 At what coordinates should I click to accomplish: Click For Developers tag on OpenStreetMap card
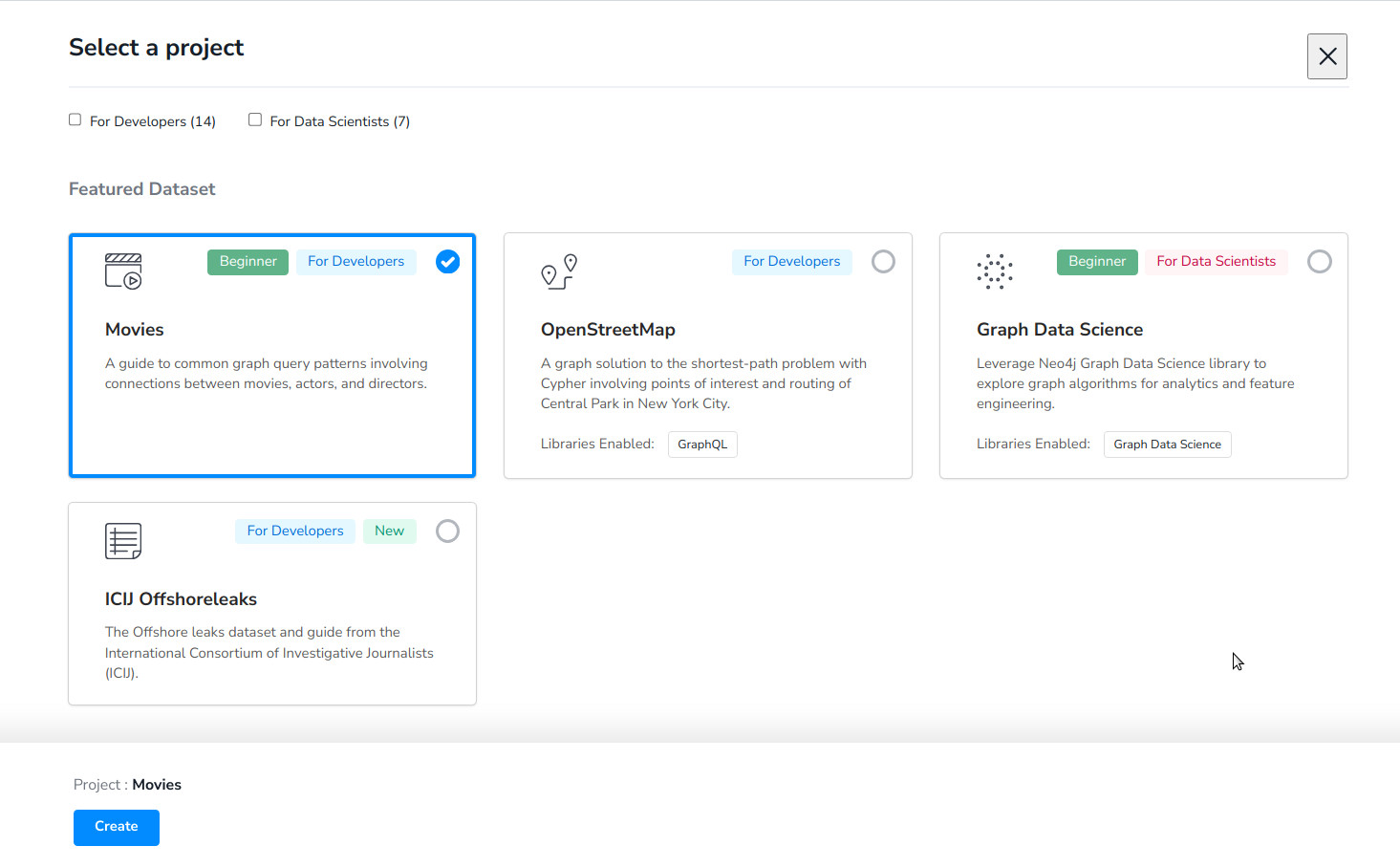coord(792,262)
